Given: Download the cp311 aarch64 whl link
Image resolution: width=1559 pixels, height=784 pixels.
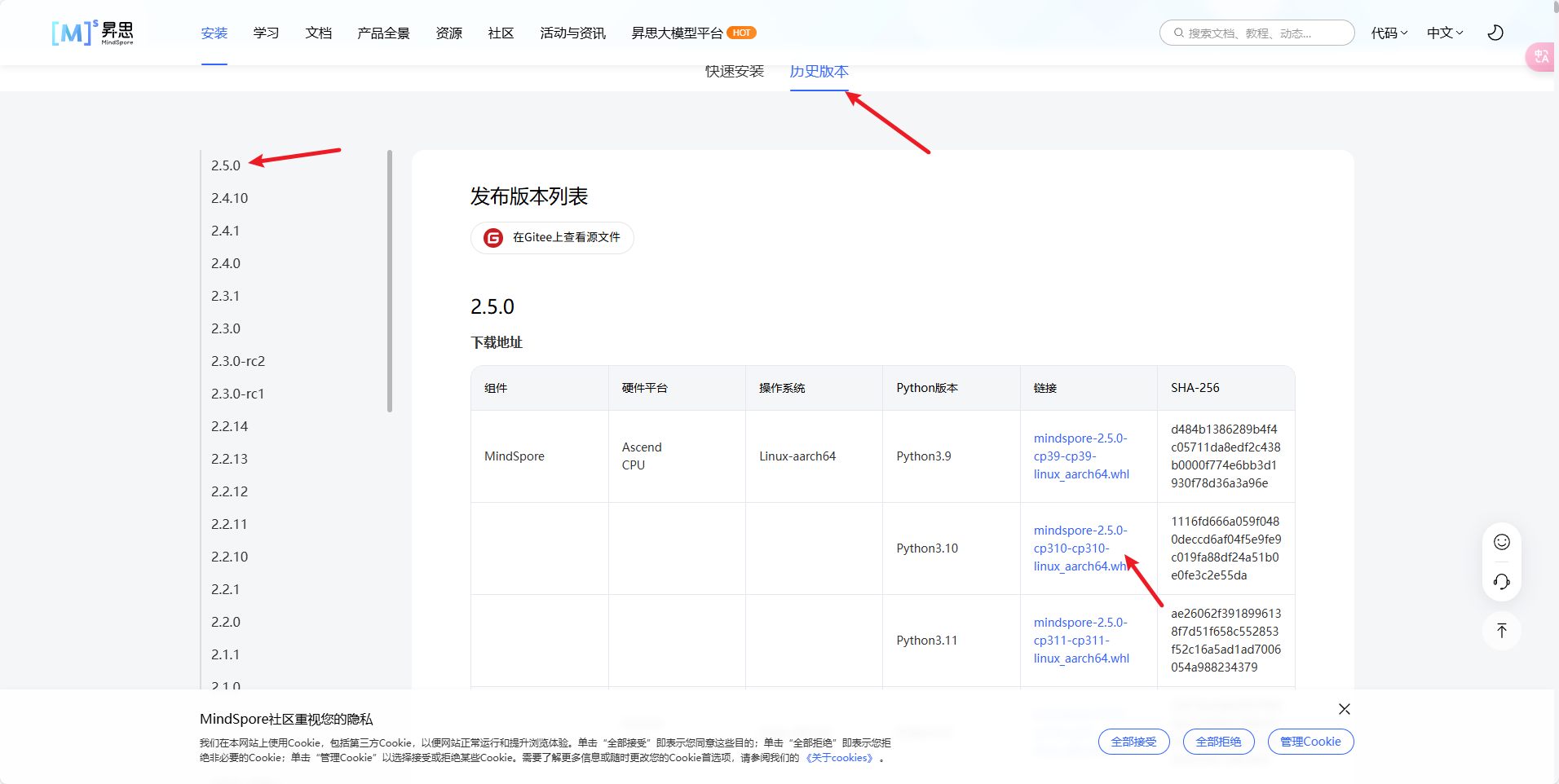Looking at the screenshot, I should click(x=1081, y=641).
